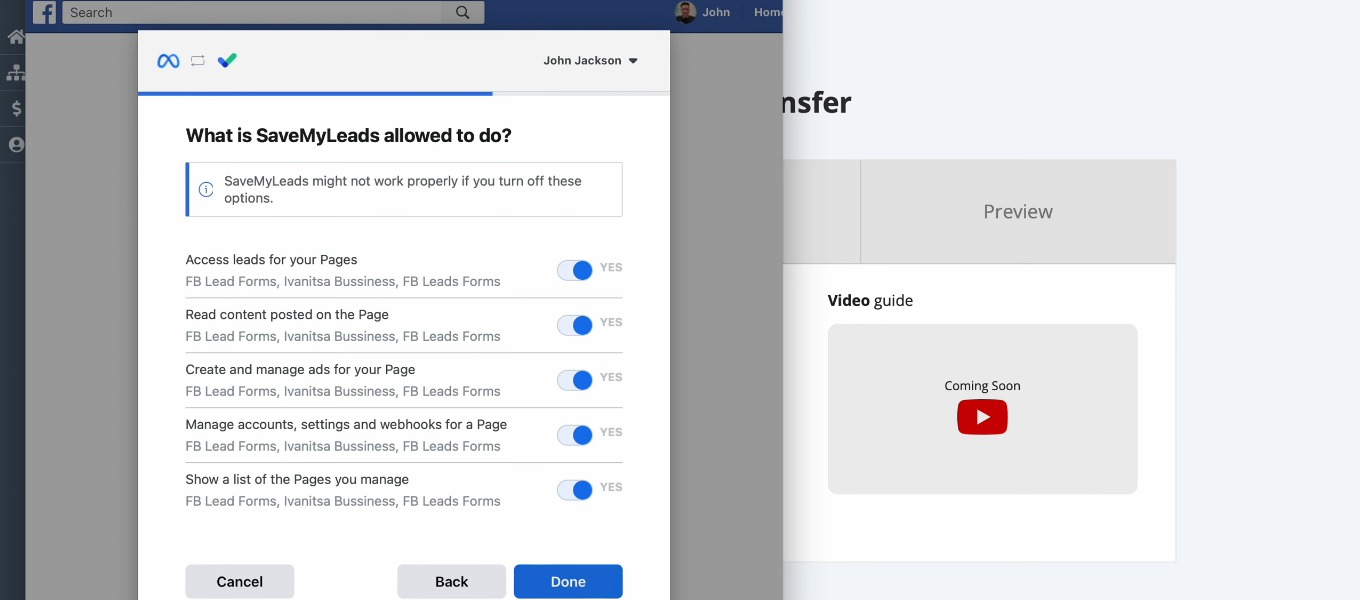Click the Back button
The width and height of the screenshot is (1360, 600).
coord(451,582)
